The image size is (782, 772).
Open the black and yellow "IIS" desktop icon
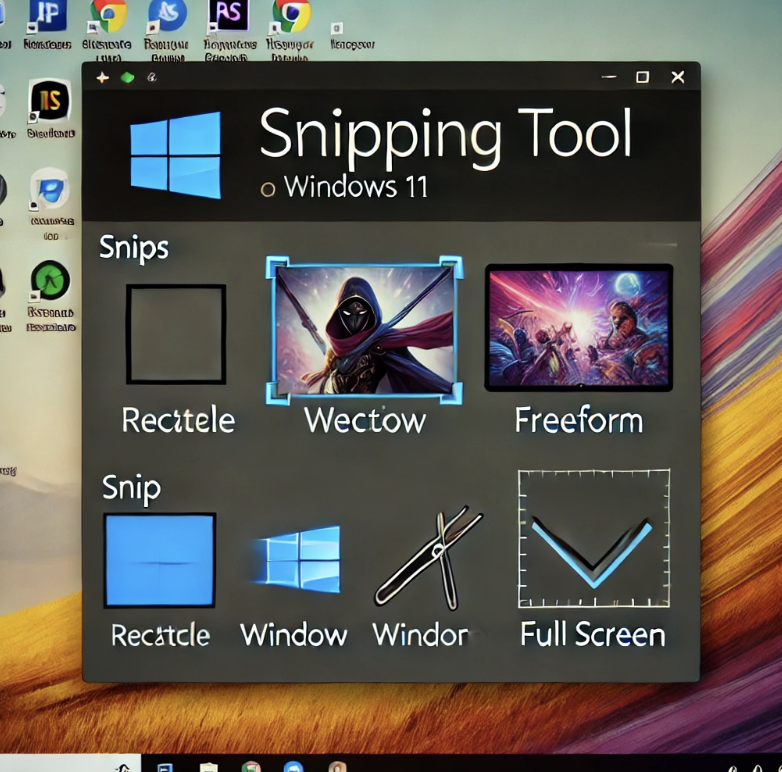click(50, 101)
